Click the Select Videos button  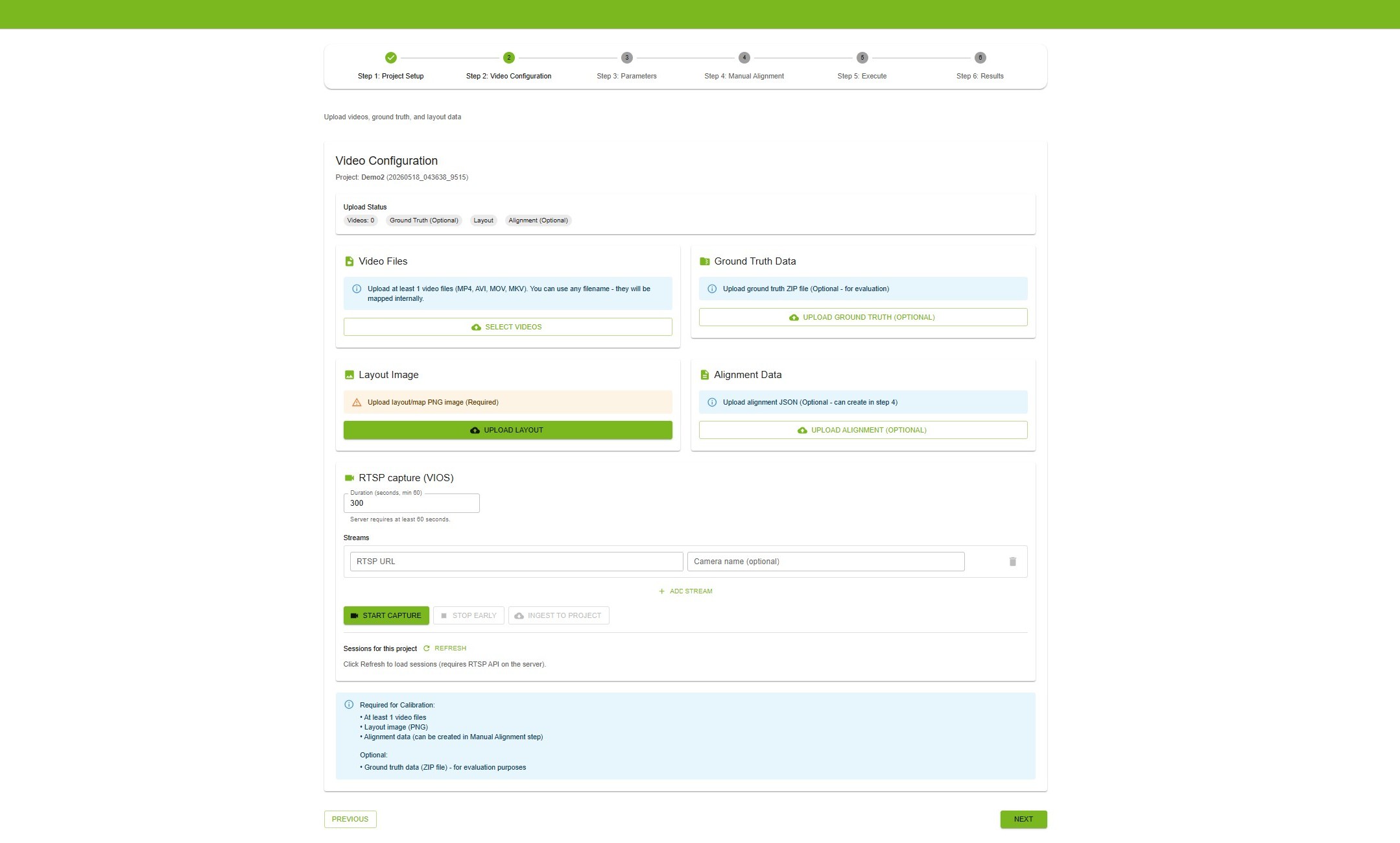point(508,327)
